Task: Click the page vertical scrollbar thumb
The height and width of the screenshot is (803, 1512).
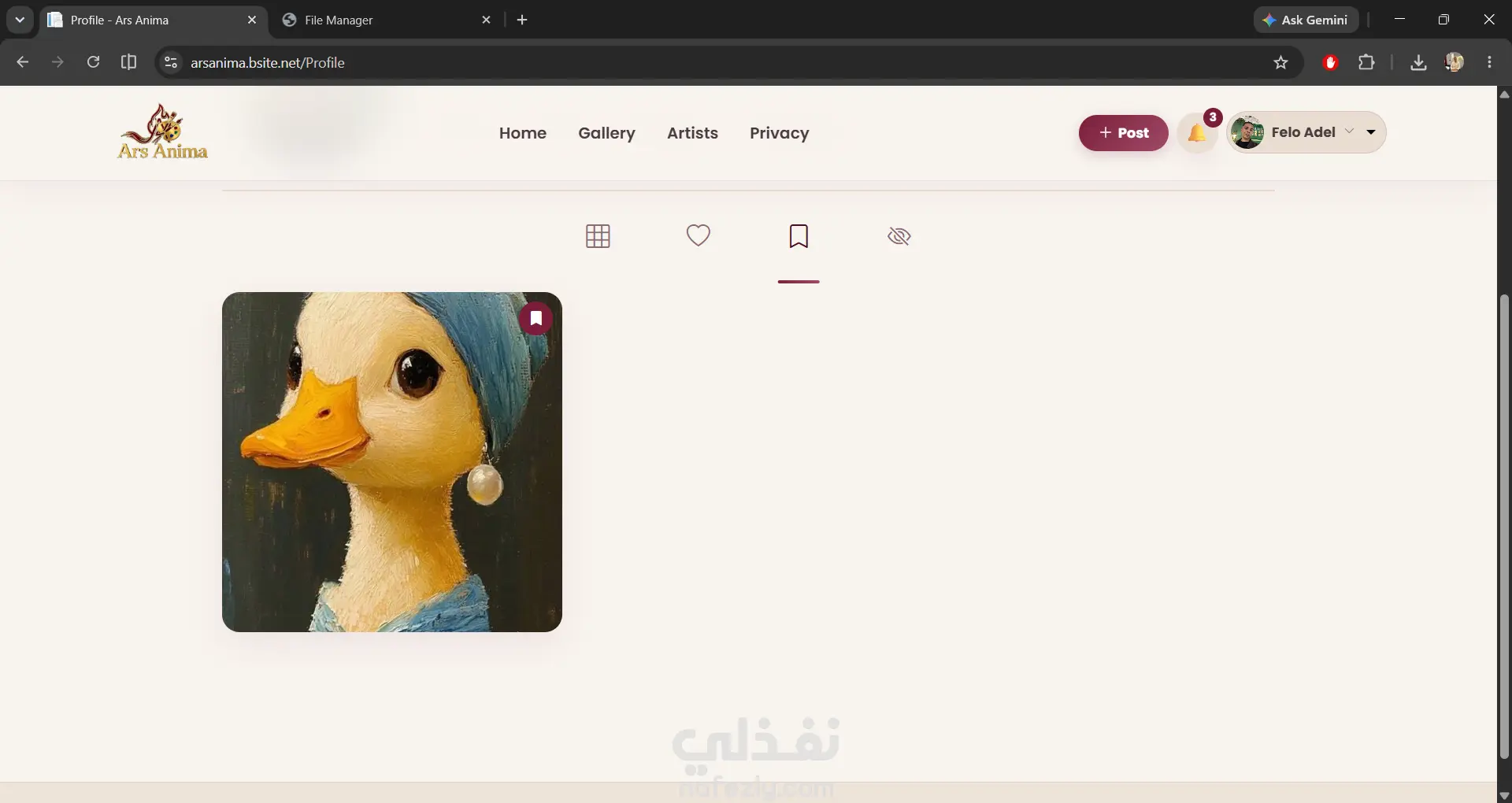Action: tap(1504, 526)
